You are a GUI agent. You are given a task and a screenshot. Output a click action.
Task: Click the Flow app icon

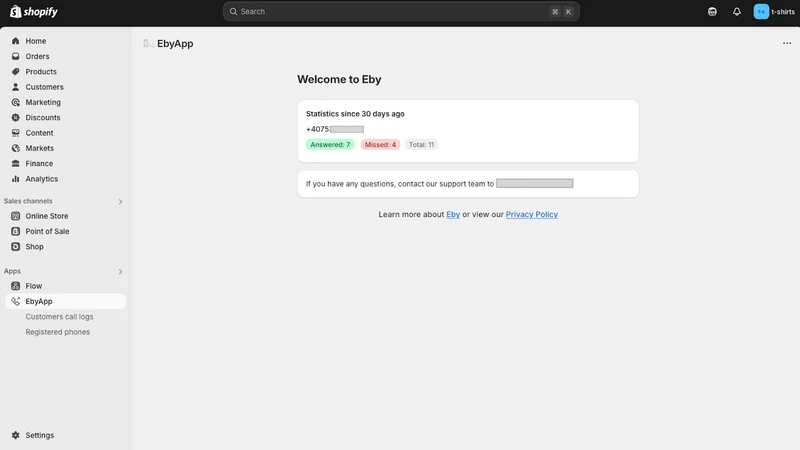pos(15,286)
